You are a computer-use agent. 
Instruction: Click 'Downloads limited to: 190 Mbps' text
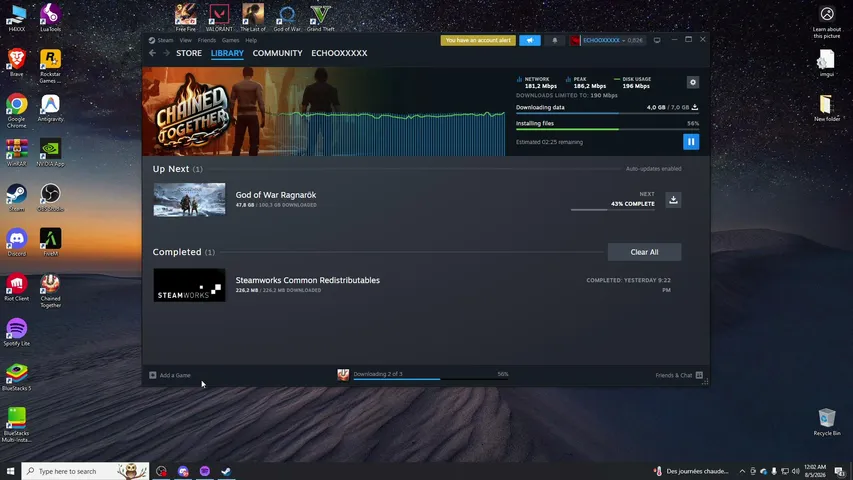(566, 95)
